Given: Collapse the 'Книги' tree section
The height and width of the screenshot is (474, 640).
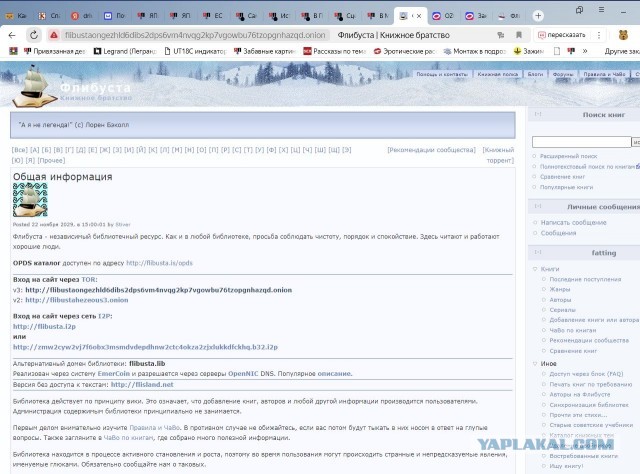Looking at the screenshot, I should [x=535, y=269].
